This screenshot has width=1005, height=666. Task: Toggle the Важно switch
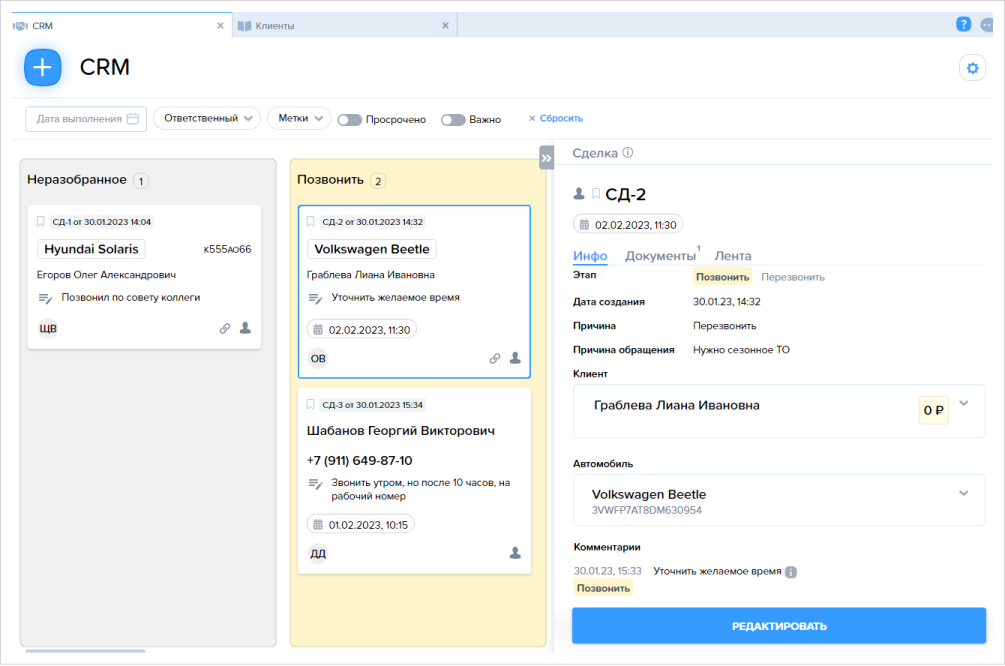pyautogui.click(x=453, y=120)
